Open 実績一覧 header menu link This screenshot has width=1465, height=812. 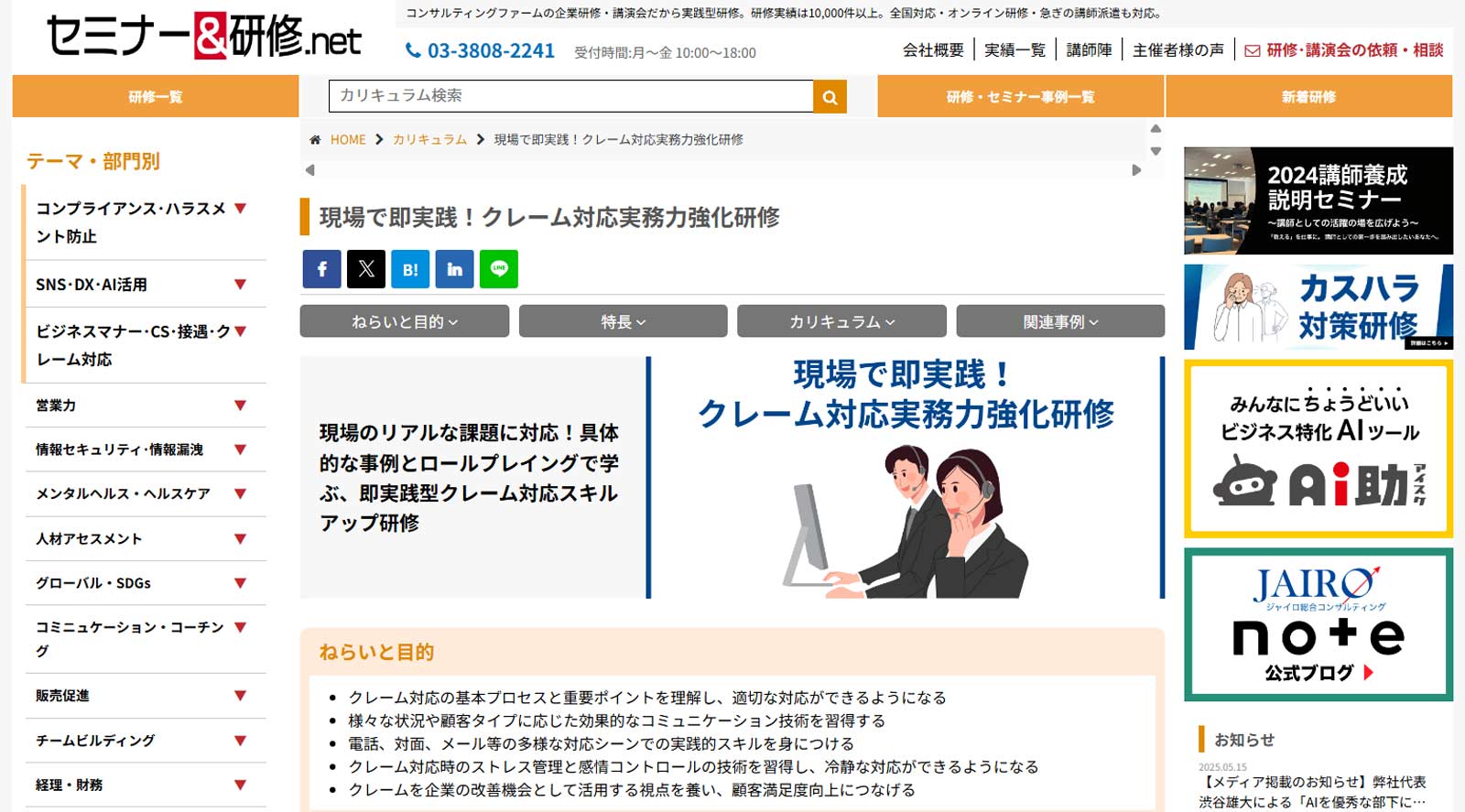(x=1015, y=50)
